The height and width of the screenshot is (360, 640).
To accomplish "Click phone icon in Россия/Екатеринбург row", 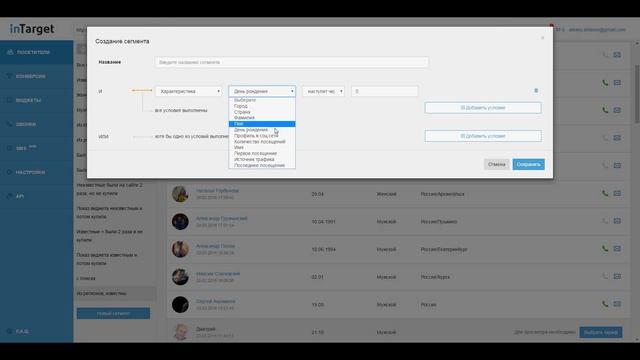I will [x=605, y=249].
